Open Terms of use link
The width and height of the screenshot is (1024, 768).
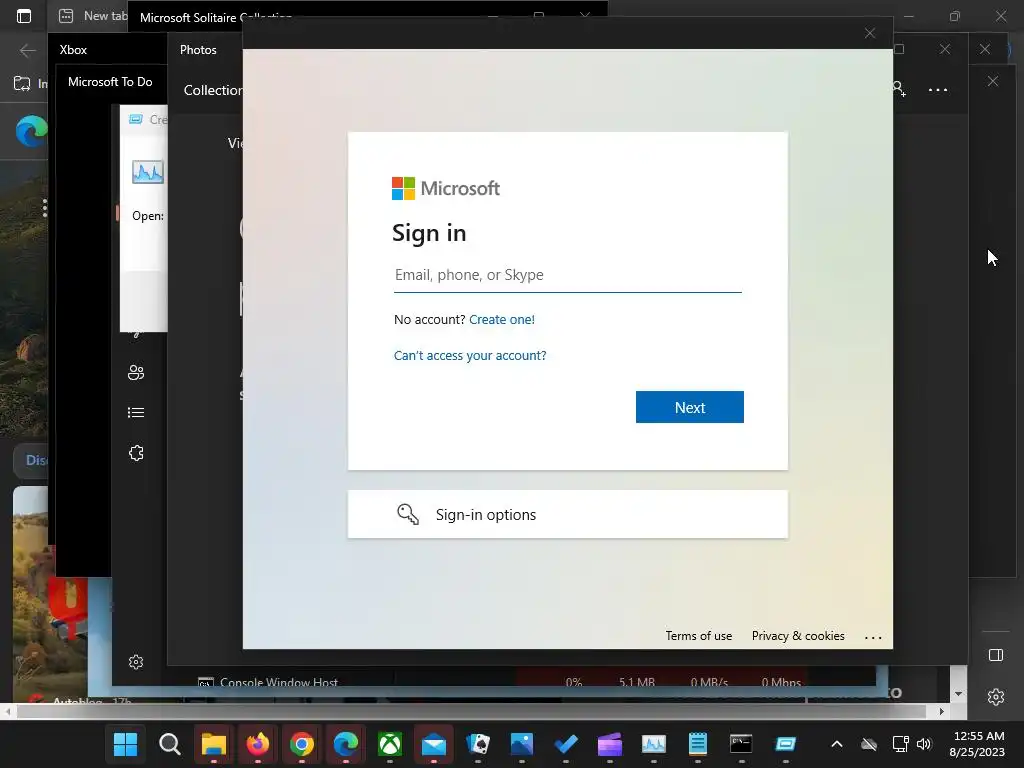click(699, 636)
